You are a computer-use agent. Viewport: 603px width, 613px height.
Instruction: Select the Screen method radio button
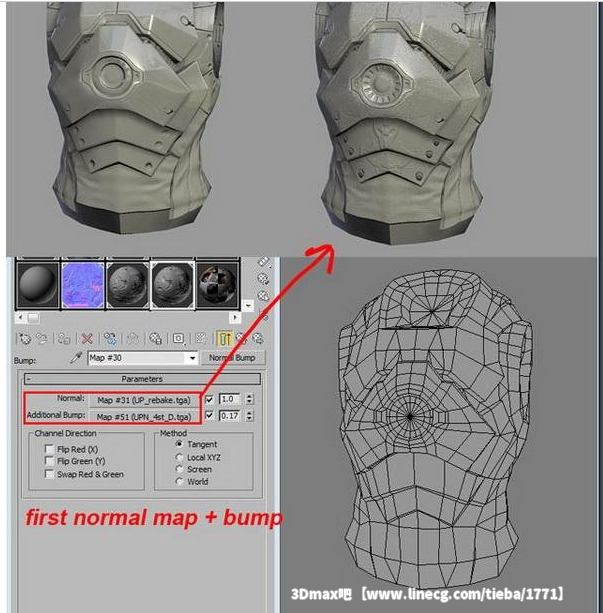(179, 469)
